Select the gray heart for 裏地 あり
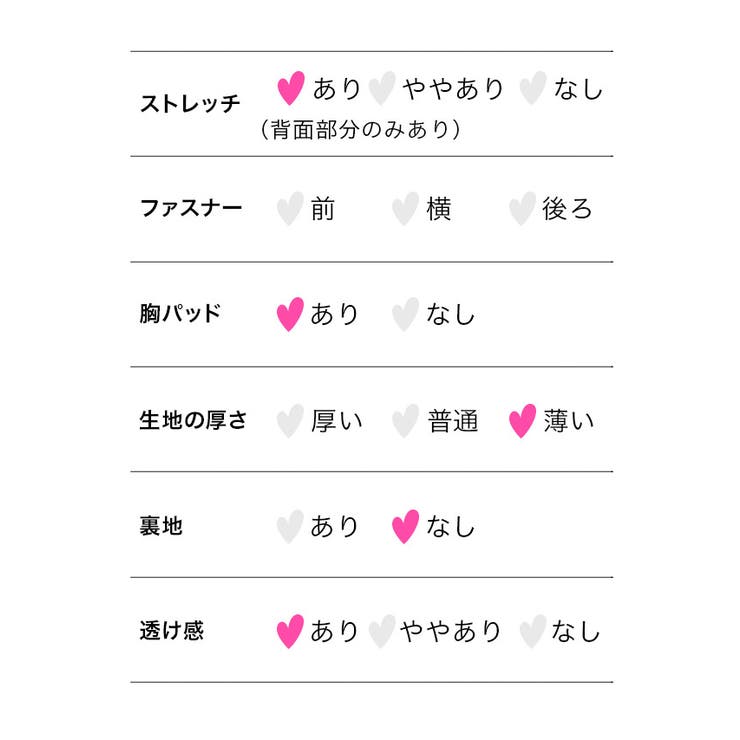740x740 pixels. click(x=289, y=526)
